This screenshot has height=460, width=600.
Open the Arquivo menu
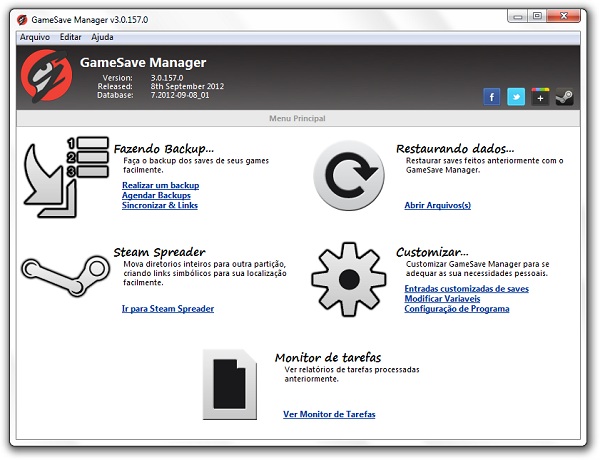click(35, 37)
